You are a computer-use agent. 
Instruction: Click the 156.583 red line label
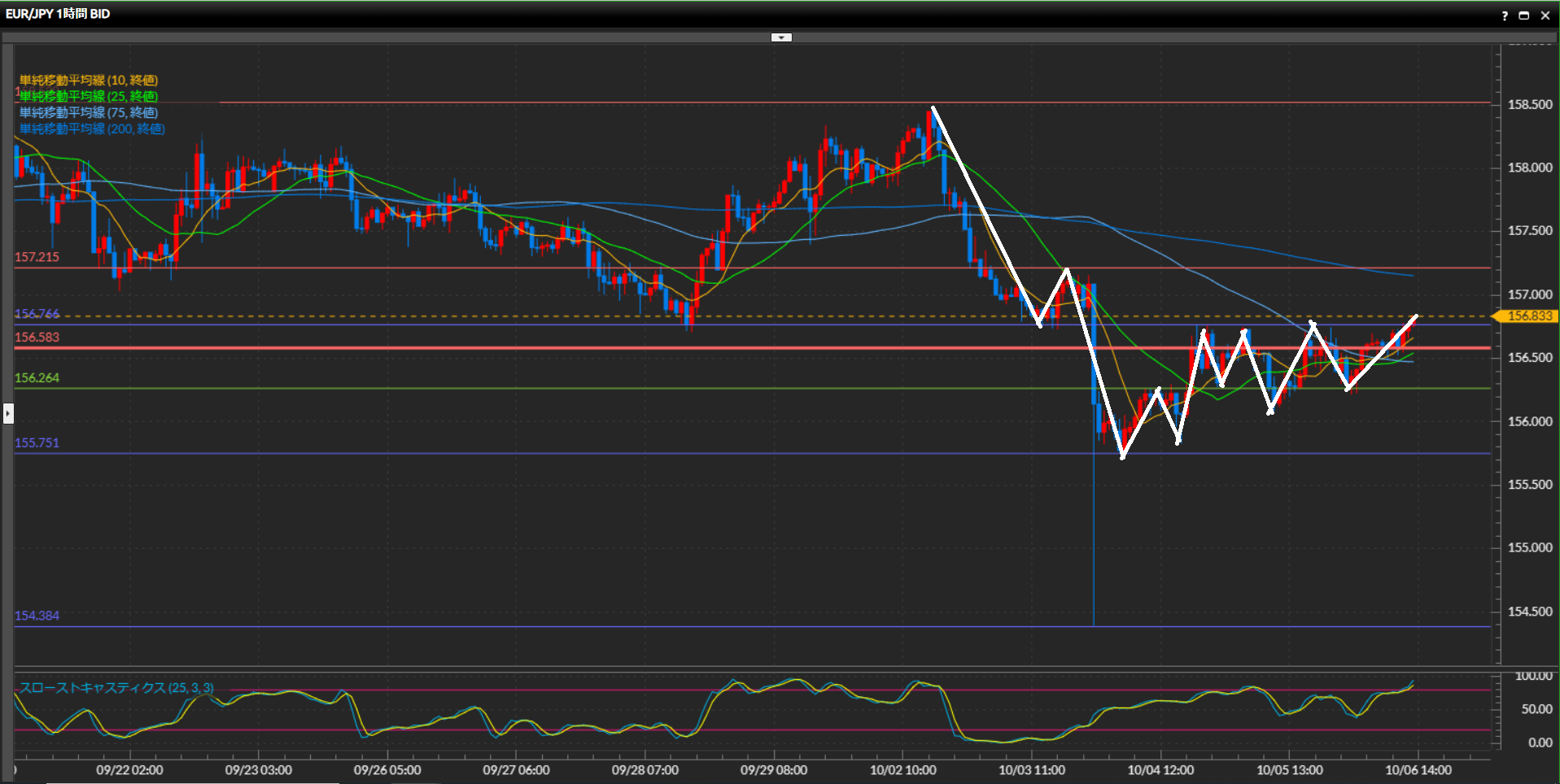37,337
